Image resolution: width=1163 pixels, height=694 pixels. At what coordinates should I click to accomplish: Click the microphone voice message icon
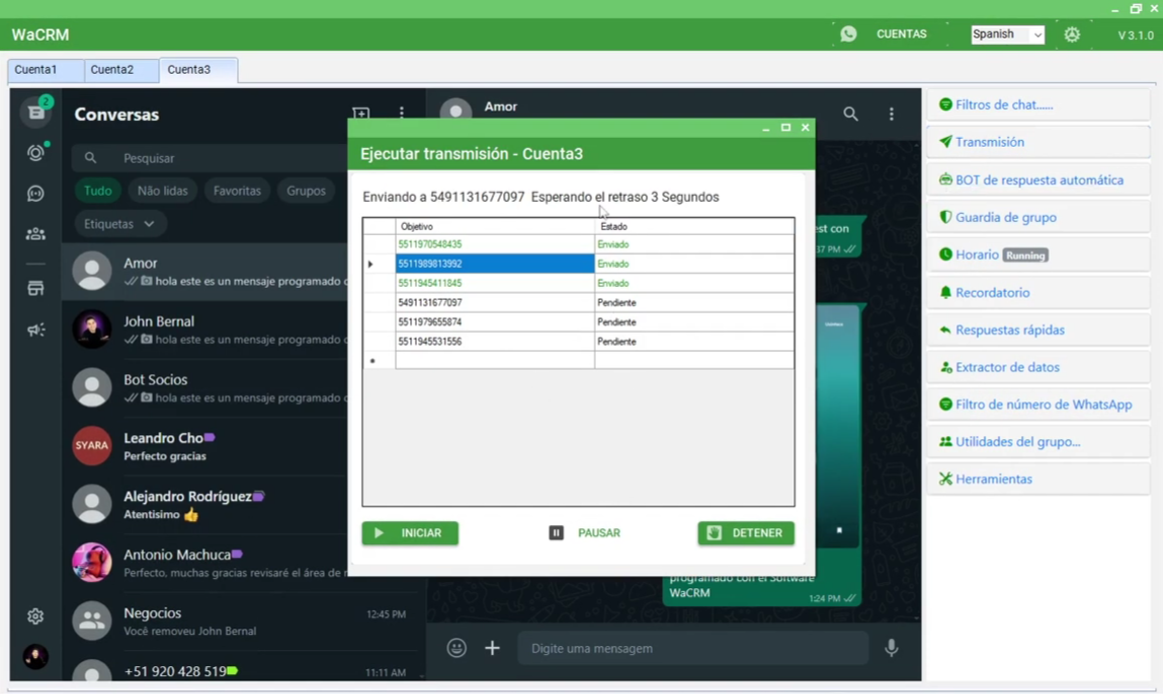[x=891, y=648]
